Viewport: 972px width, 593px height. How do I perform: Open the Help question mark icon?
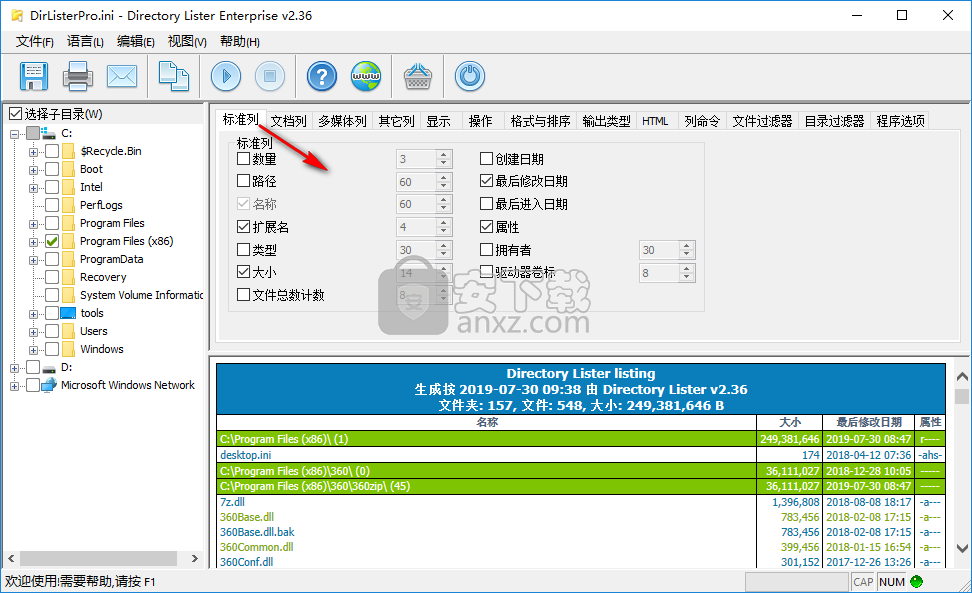pyautogui.click(x=321, y=76)
